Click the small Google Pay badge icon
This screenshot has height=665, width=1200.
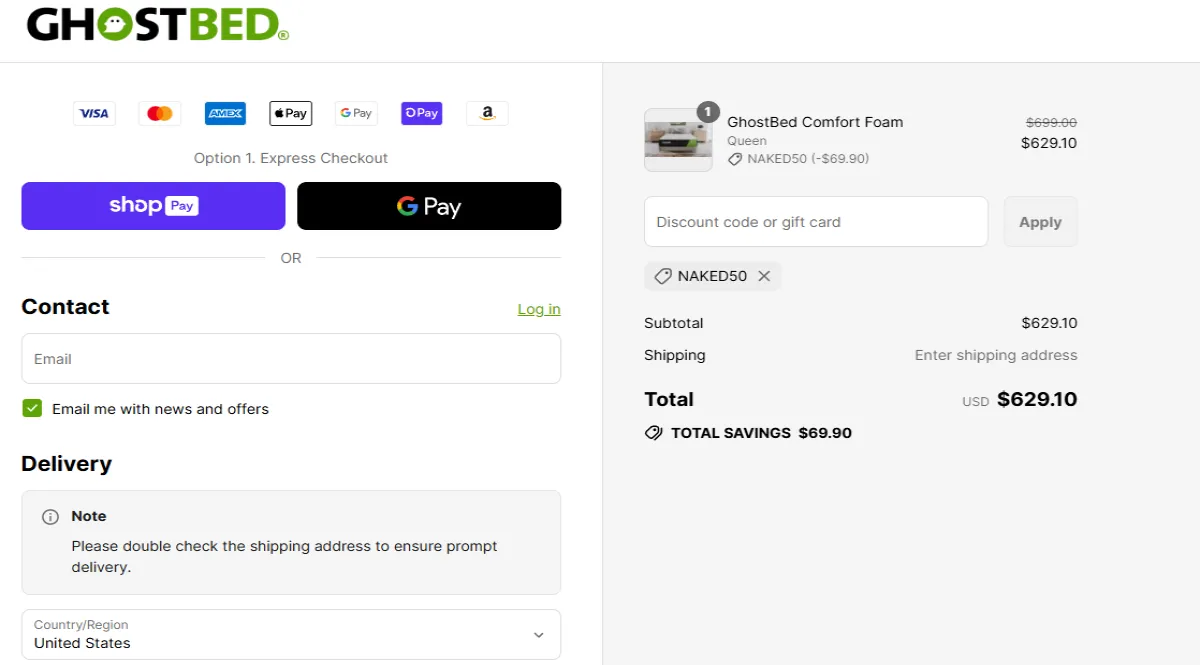pyautogui.click(x=356, y=114)
